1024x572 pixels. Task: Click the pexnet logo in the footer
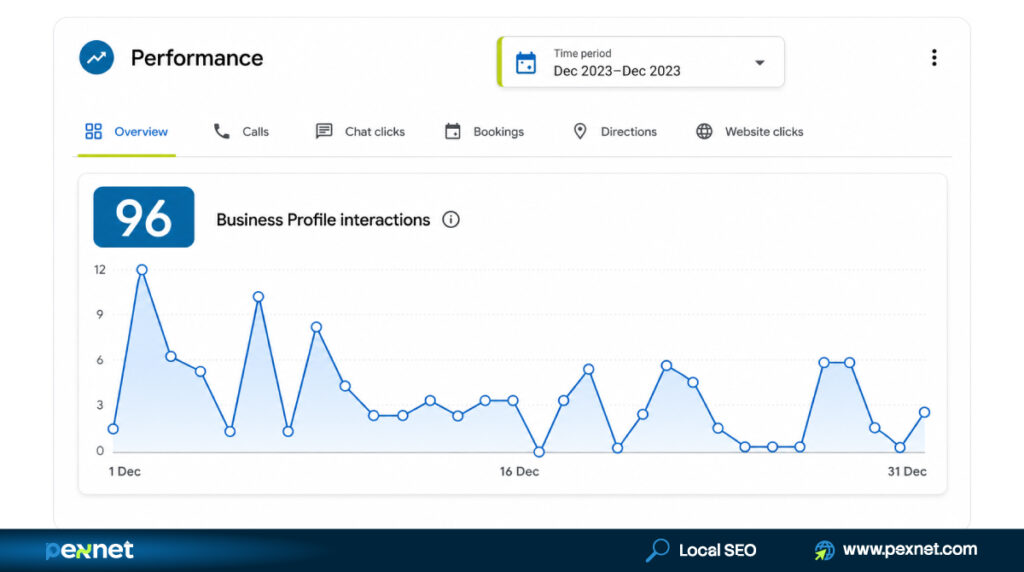(89, 550)
